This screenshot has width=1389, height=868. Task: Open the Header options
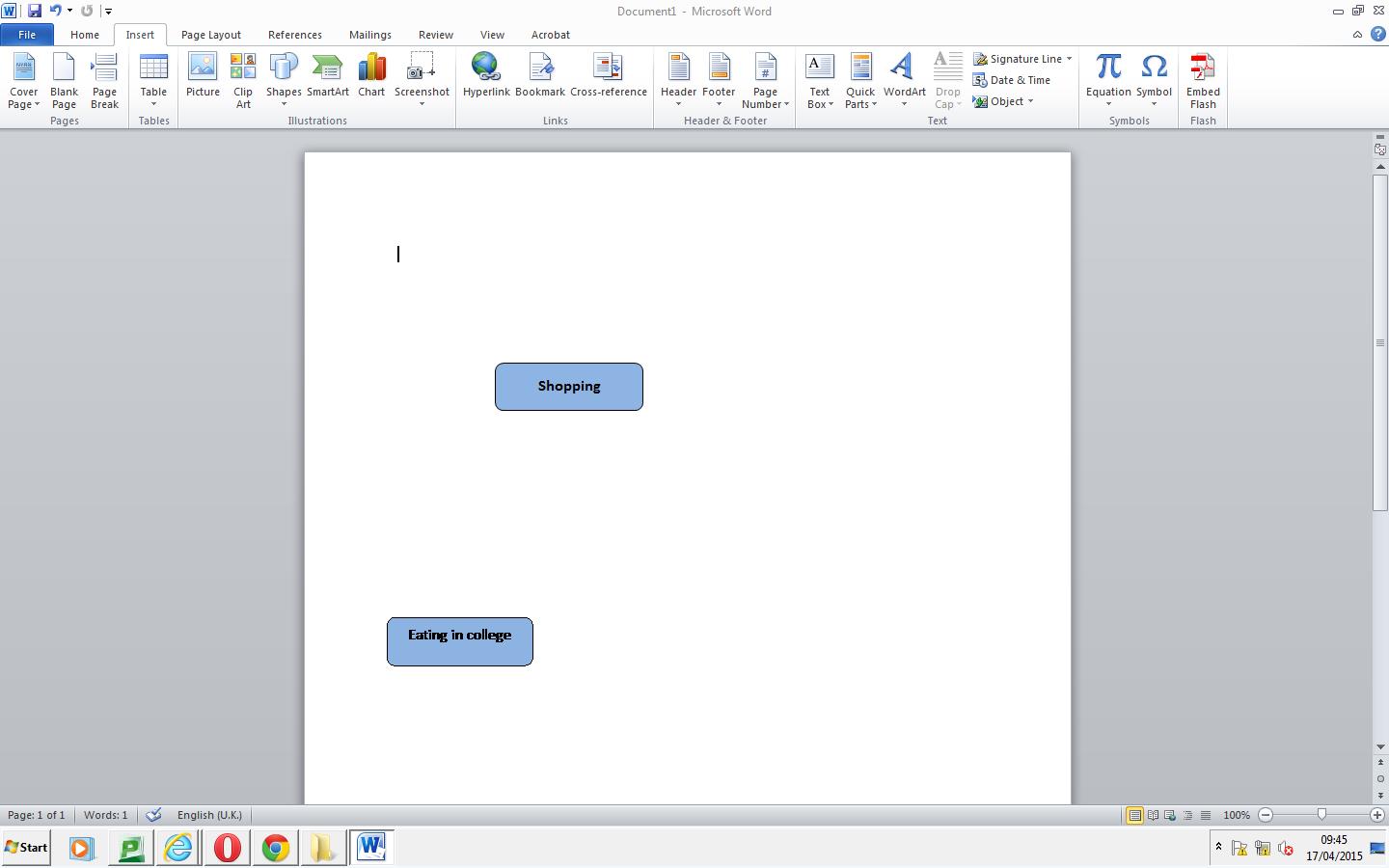click(x=678, y=81)
